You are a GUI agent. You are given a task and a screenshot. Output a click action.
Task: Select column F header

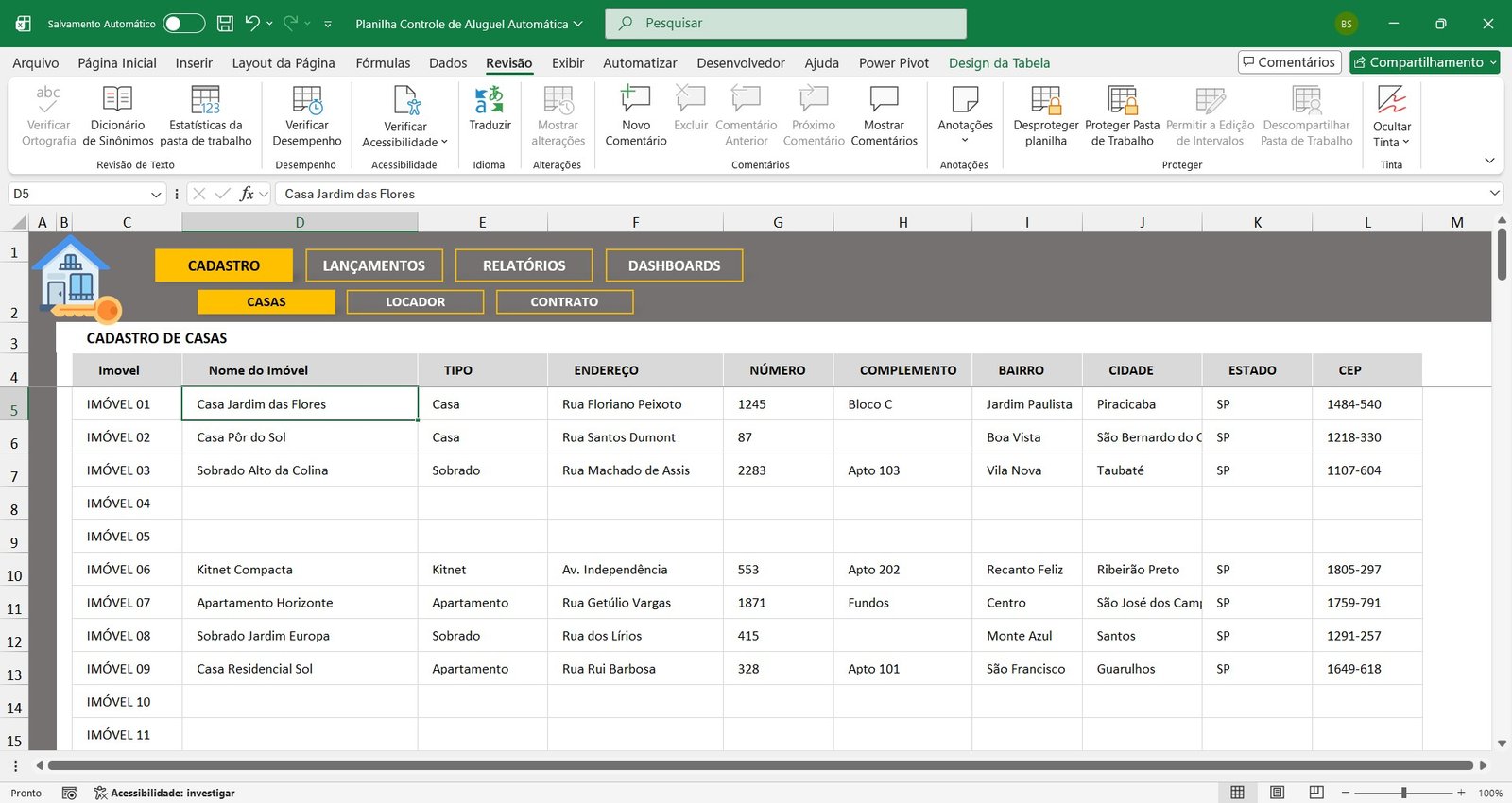tap(635, 223)
